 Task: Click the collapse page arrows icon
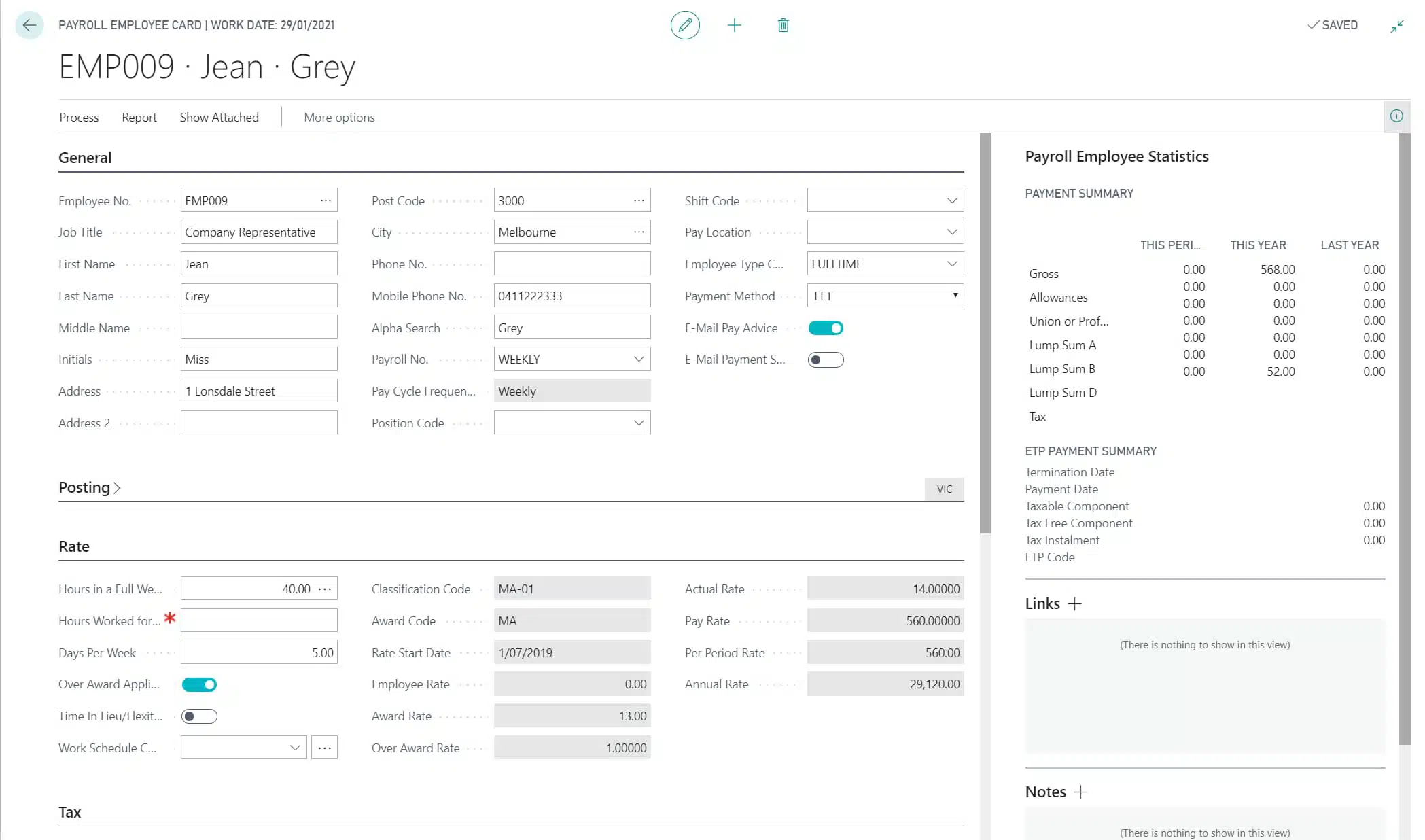tap(1397, 26)
